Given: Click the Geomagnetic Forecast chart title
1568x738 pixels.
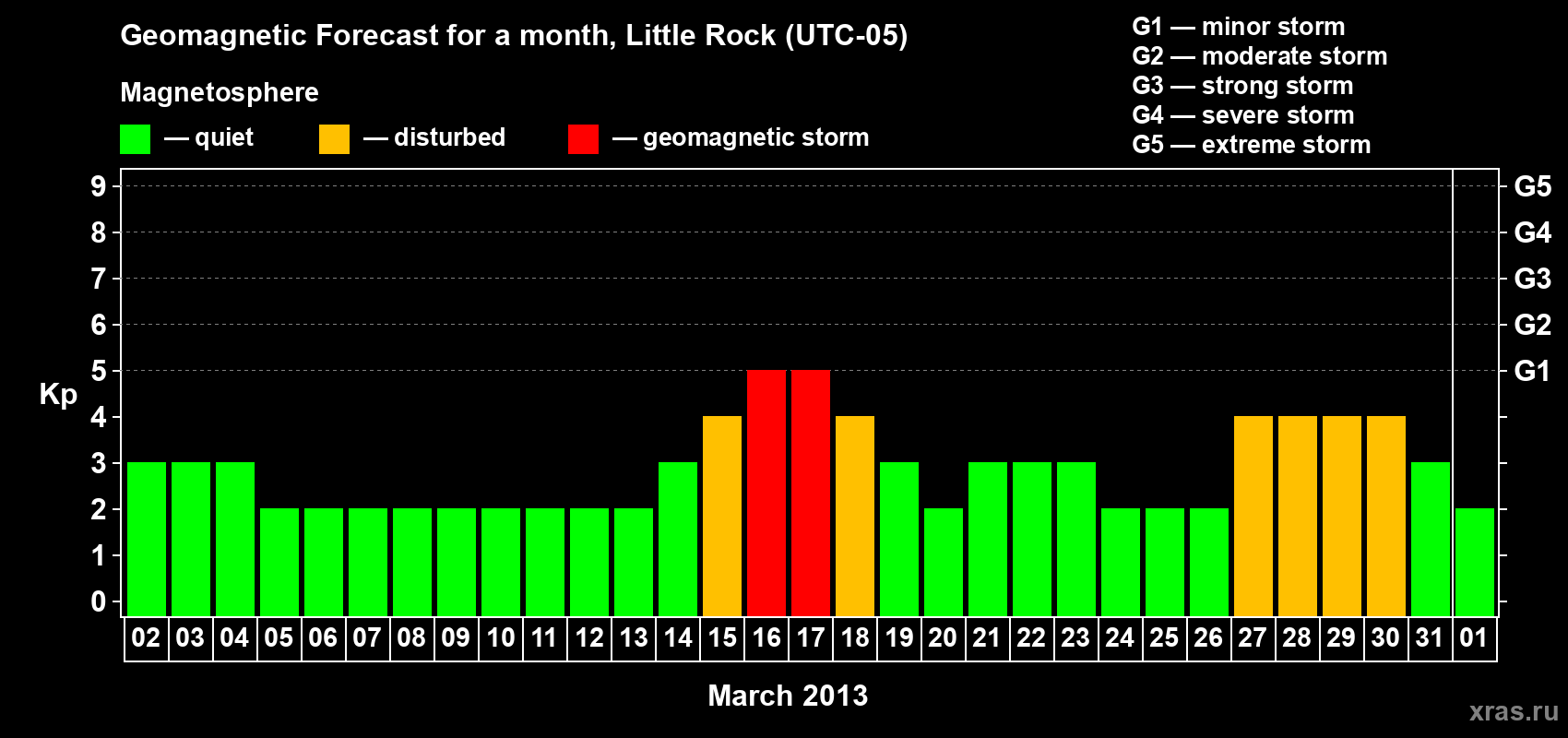Looking at the screenshot, I should 514,36.
